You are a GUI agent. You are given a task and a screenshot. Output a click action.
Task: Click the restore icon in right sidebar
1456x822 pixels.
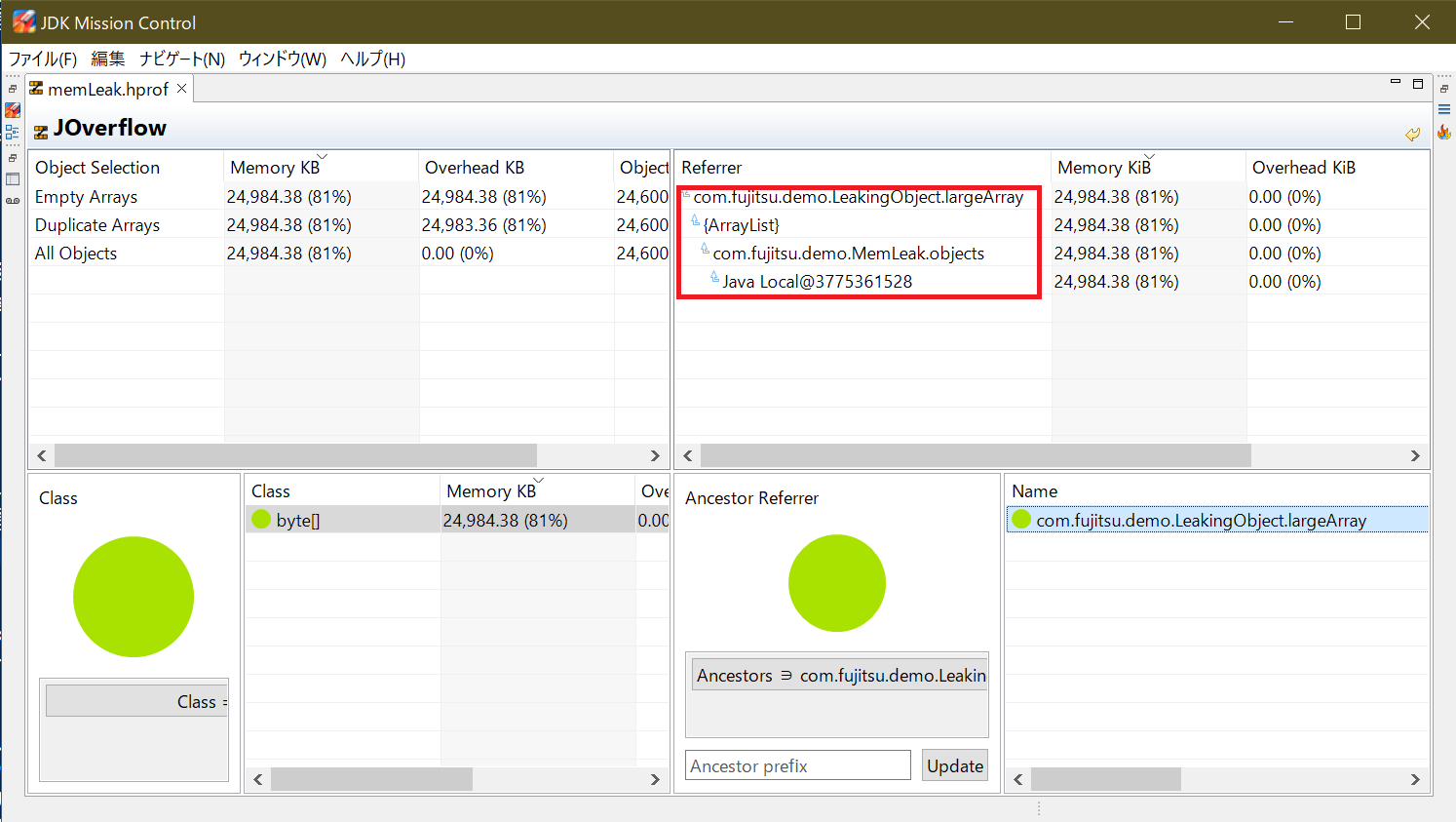(1443, 89)
